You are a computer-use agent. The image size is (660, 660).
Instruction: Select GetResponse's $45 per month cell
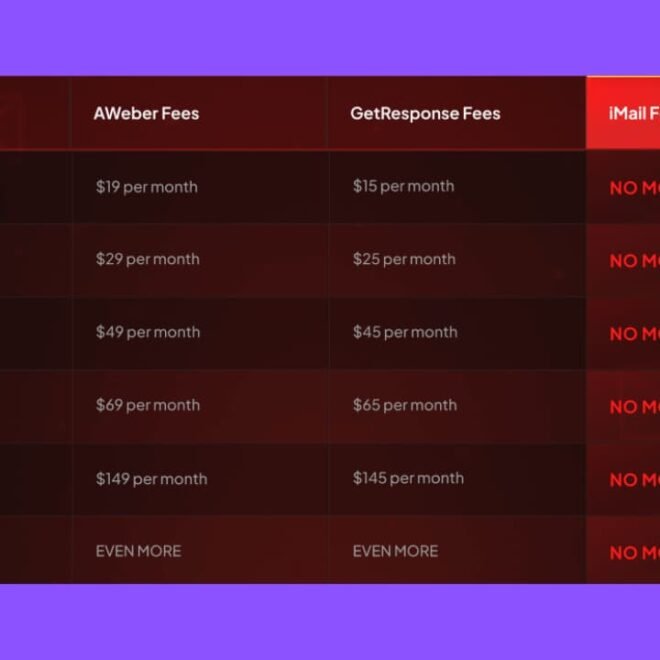(x=405, y=333)
